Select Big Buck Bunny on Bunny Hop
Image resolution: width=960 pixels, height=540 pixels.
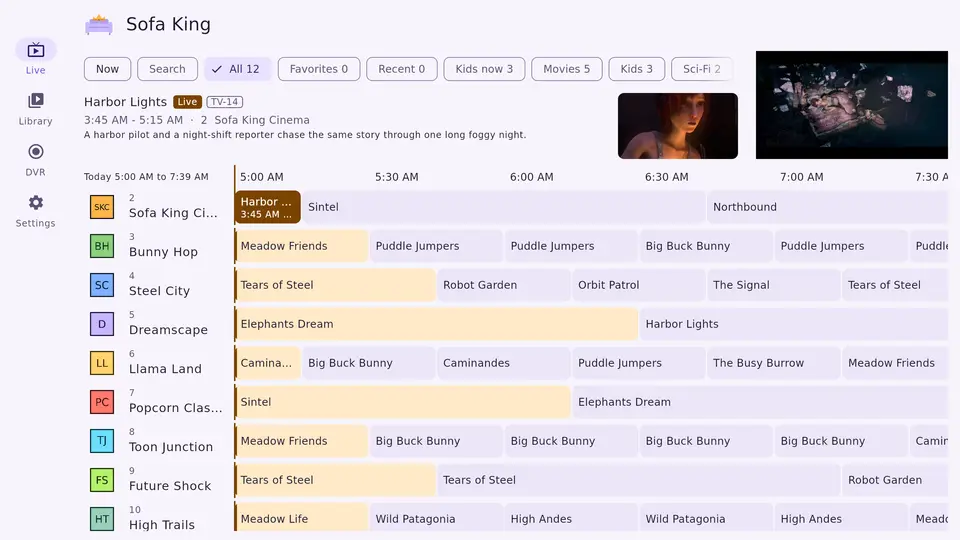tap(706, 246)
